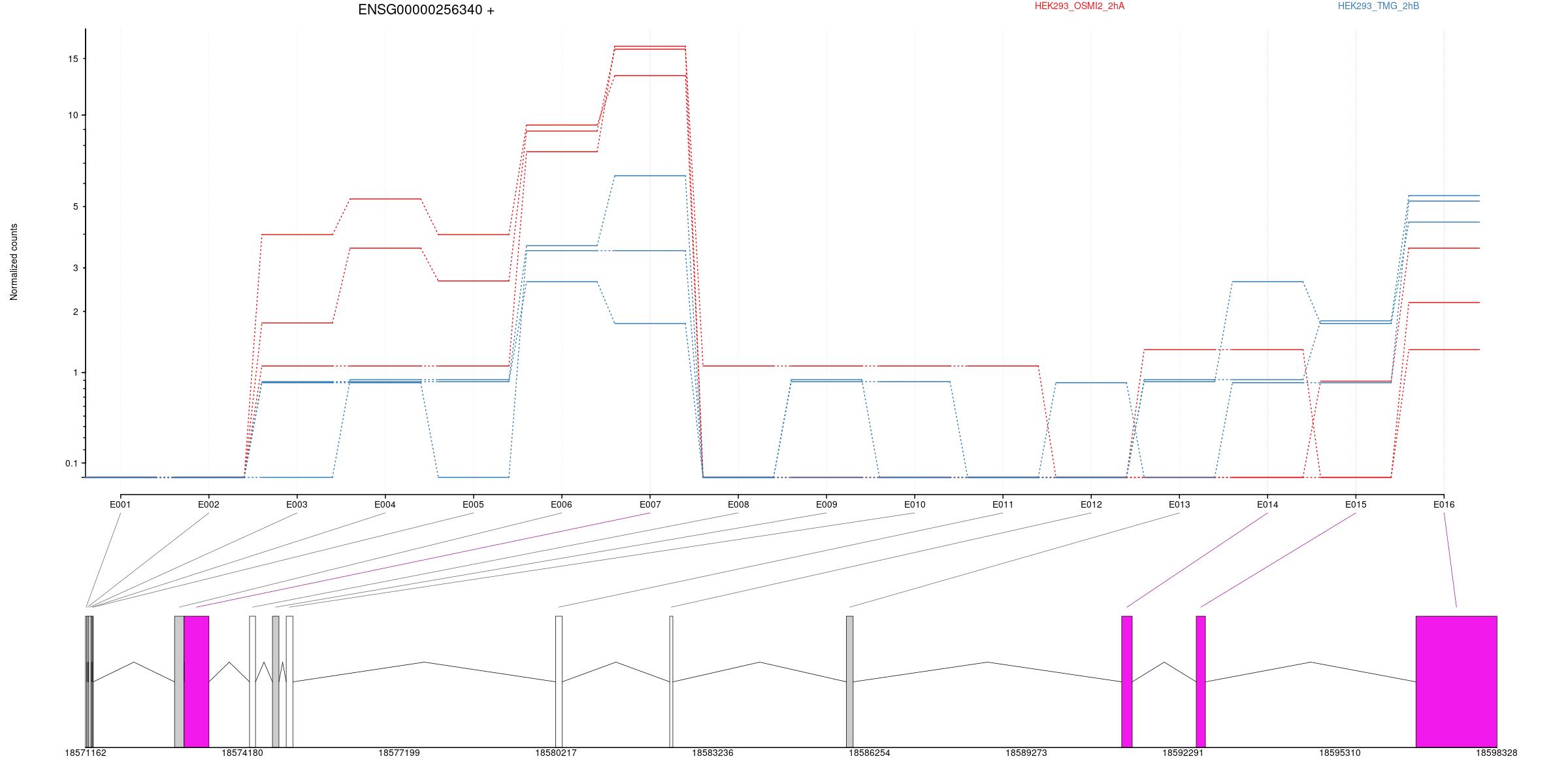Click the gene title ENSG00000256340 +

(426, 10)
